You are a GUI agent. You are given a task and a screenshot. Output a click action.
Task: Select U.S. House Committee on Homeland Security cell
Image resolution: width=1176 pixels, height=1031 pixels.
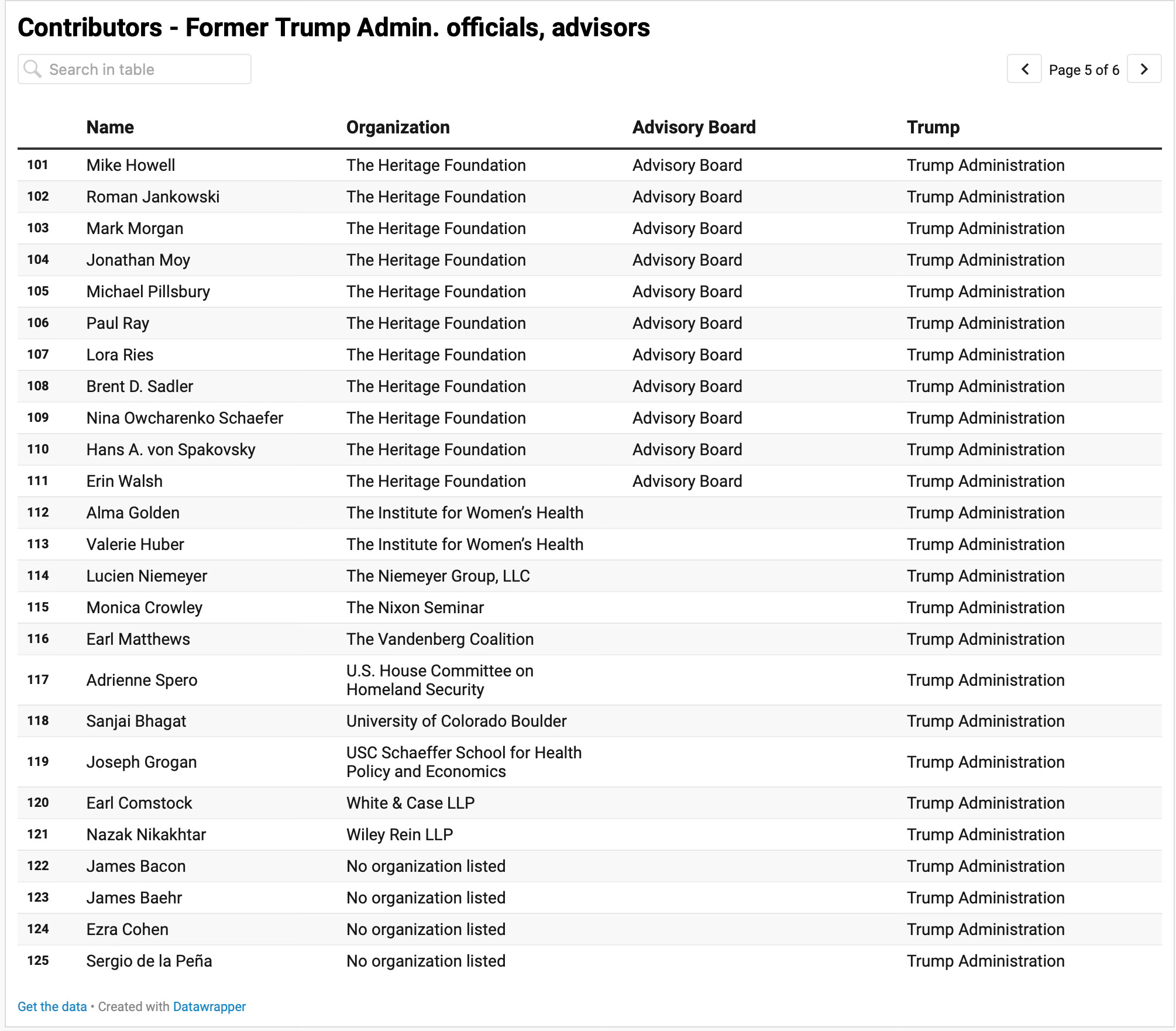click(x=440, y=680)
